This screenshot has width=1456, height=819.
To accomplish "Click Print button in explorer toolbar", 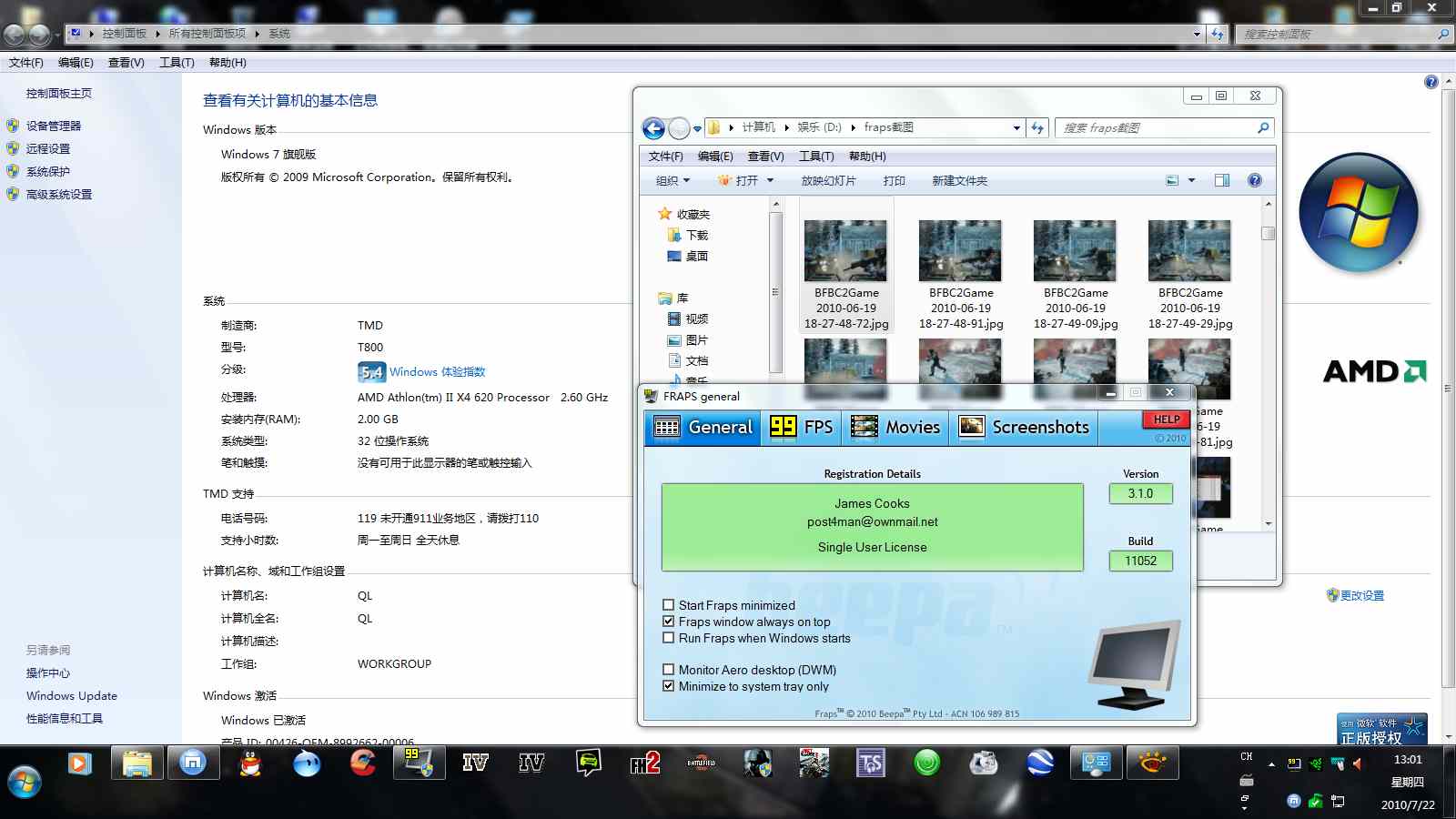I will [894, 181].
